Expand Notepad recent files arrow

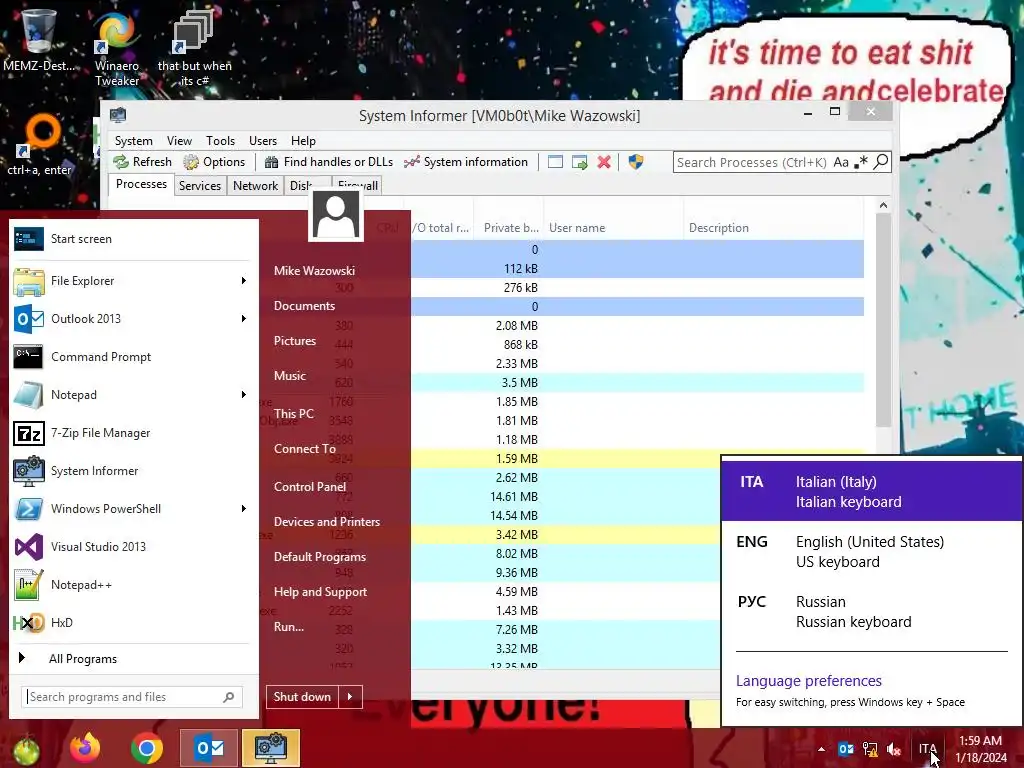tap(244, 394)
